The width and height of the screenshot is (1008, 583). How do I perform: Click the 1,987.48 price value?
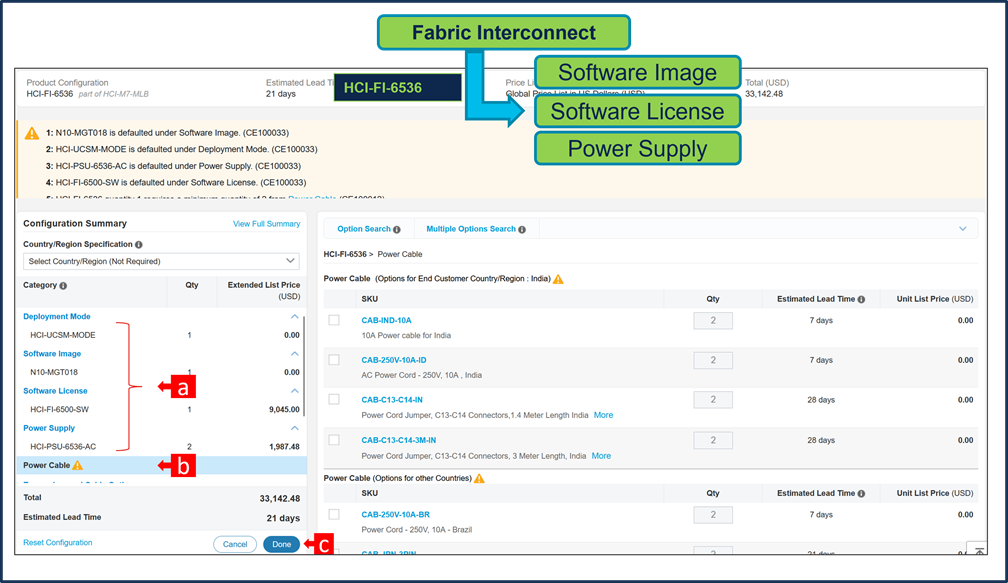pos(284,447)
